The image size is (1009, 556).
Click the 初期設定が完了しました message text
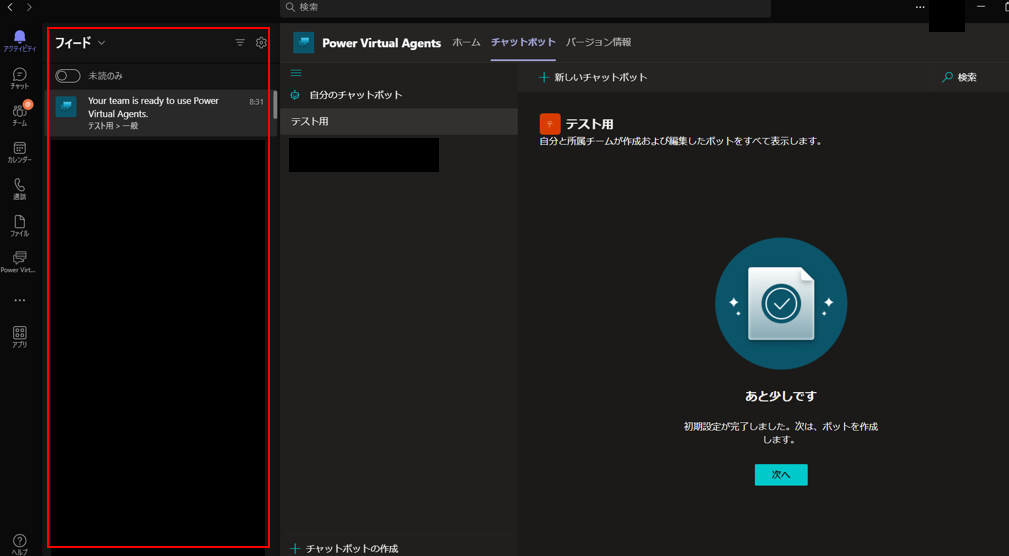pos(781,433)
